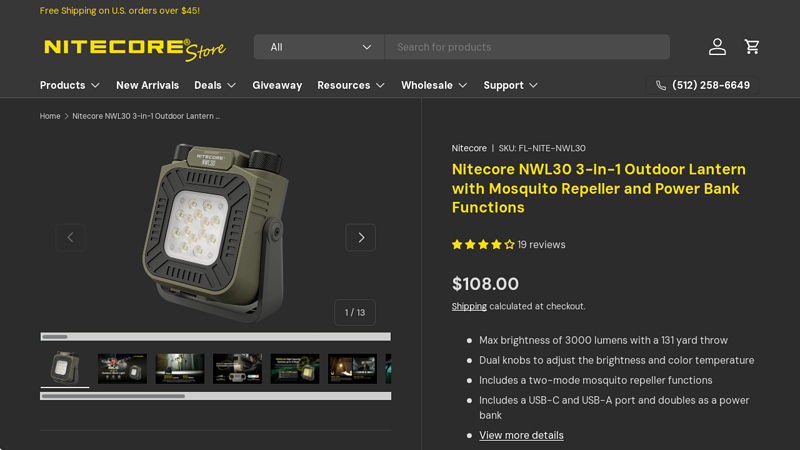Select the second product thumbnail
This screenshot has width=800, height=450.
coord(122,368)
